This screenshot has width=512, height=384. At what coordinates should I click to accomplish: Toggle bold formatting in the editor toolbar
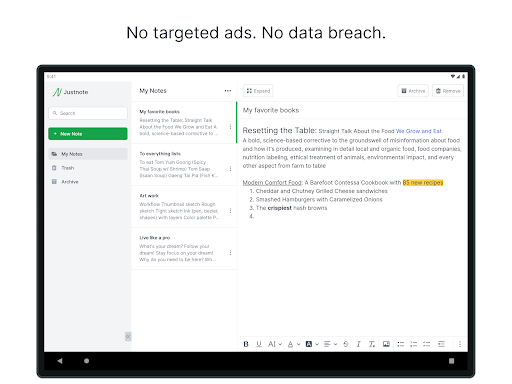pyautogui.click(x=246, y=344)
